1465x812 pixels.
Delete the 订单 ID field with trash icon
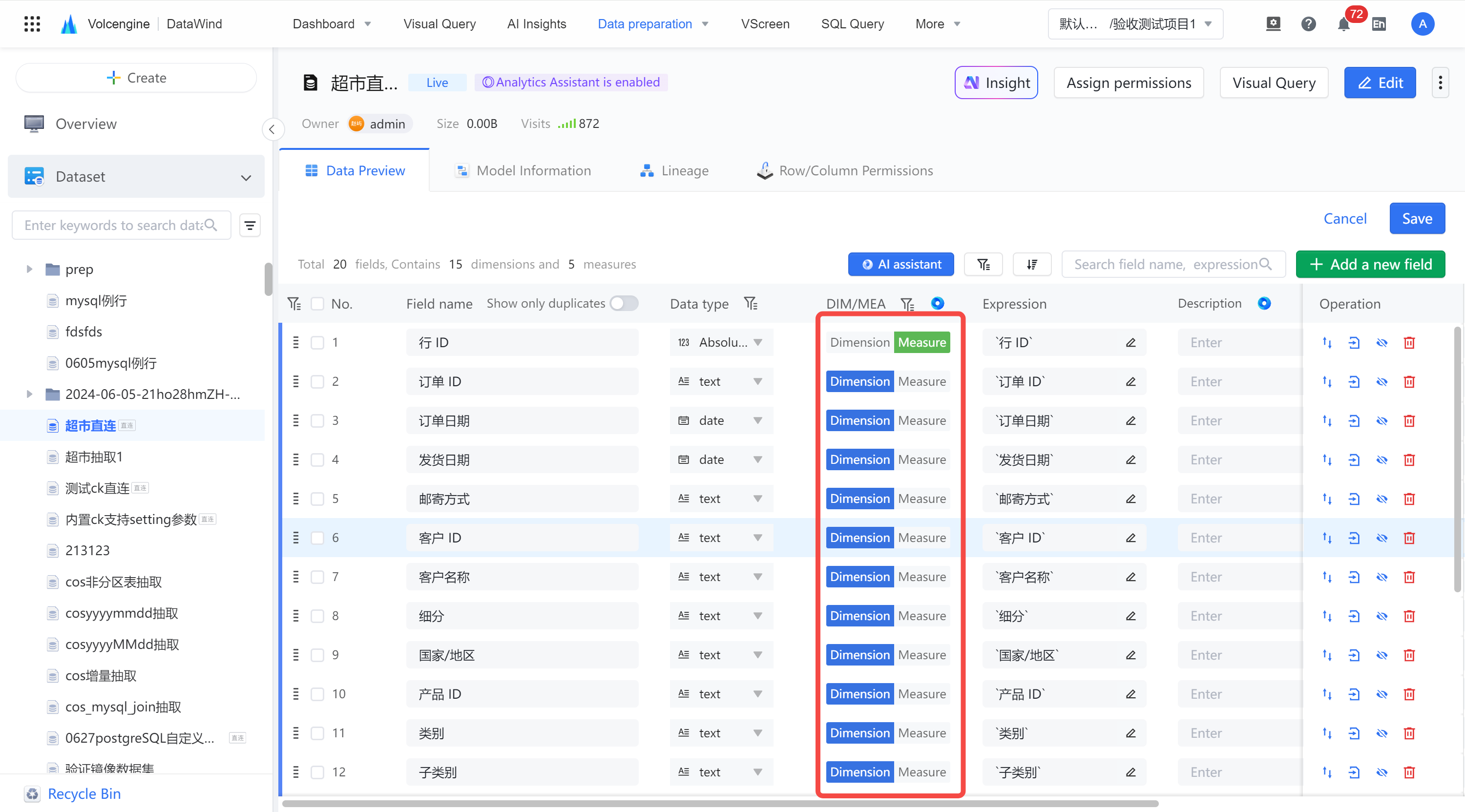1409,381
